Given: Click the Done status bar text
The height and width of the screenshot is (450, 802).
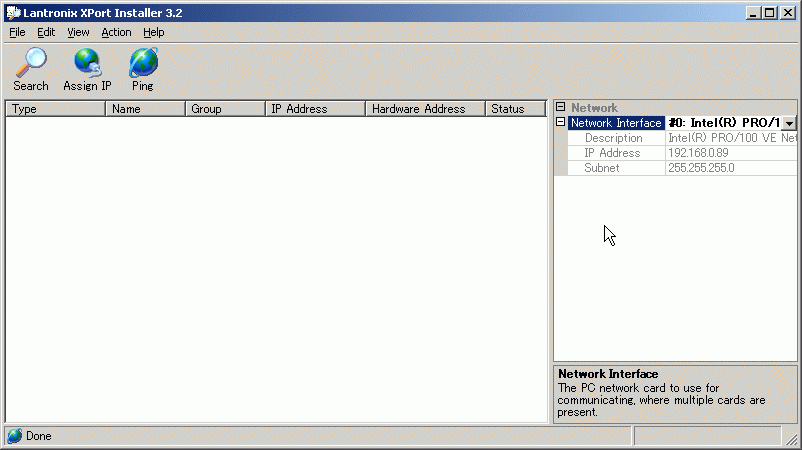Looking at the screenshot, I should pos(39,436).
